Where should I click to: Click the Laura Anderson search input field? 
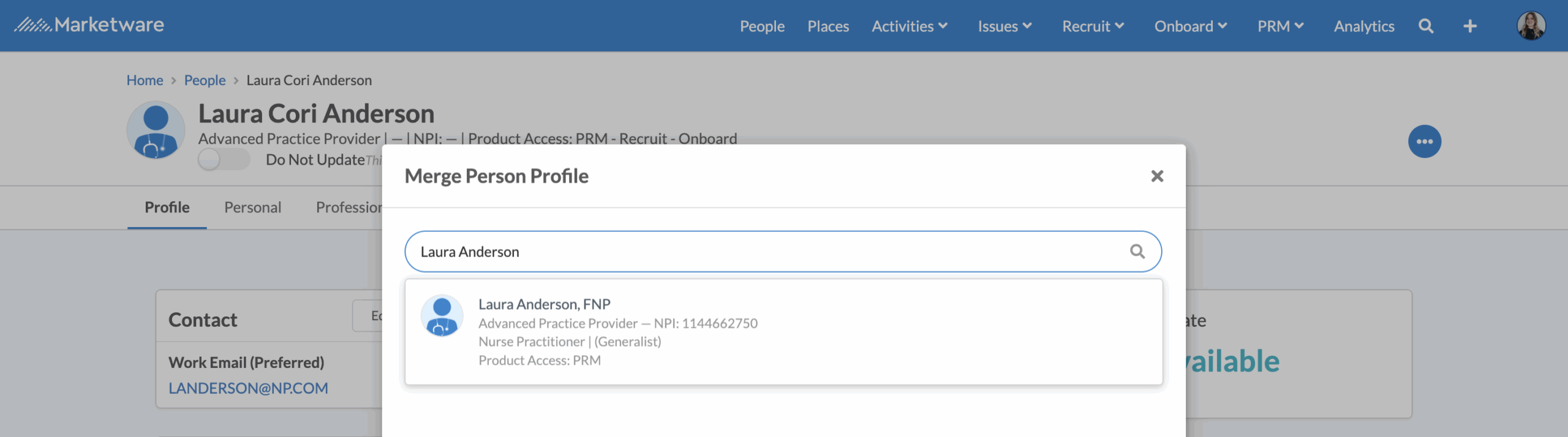pos(766,252)
